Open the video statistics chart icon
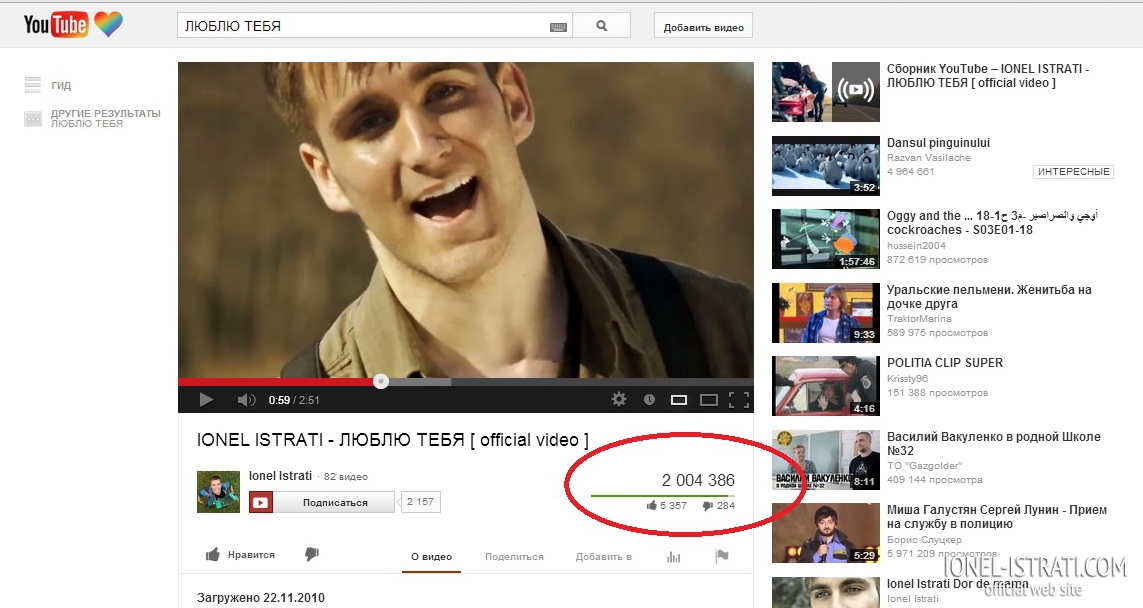The height and width of the screenshot is (608, 1143). [x=673, y=557]
